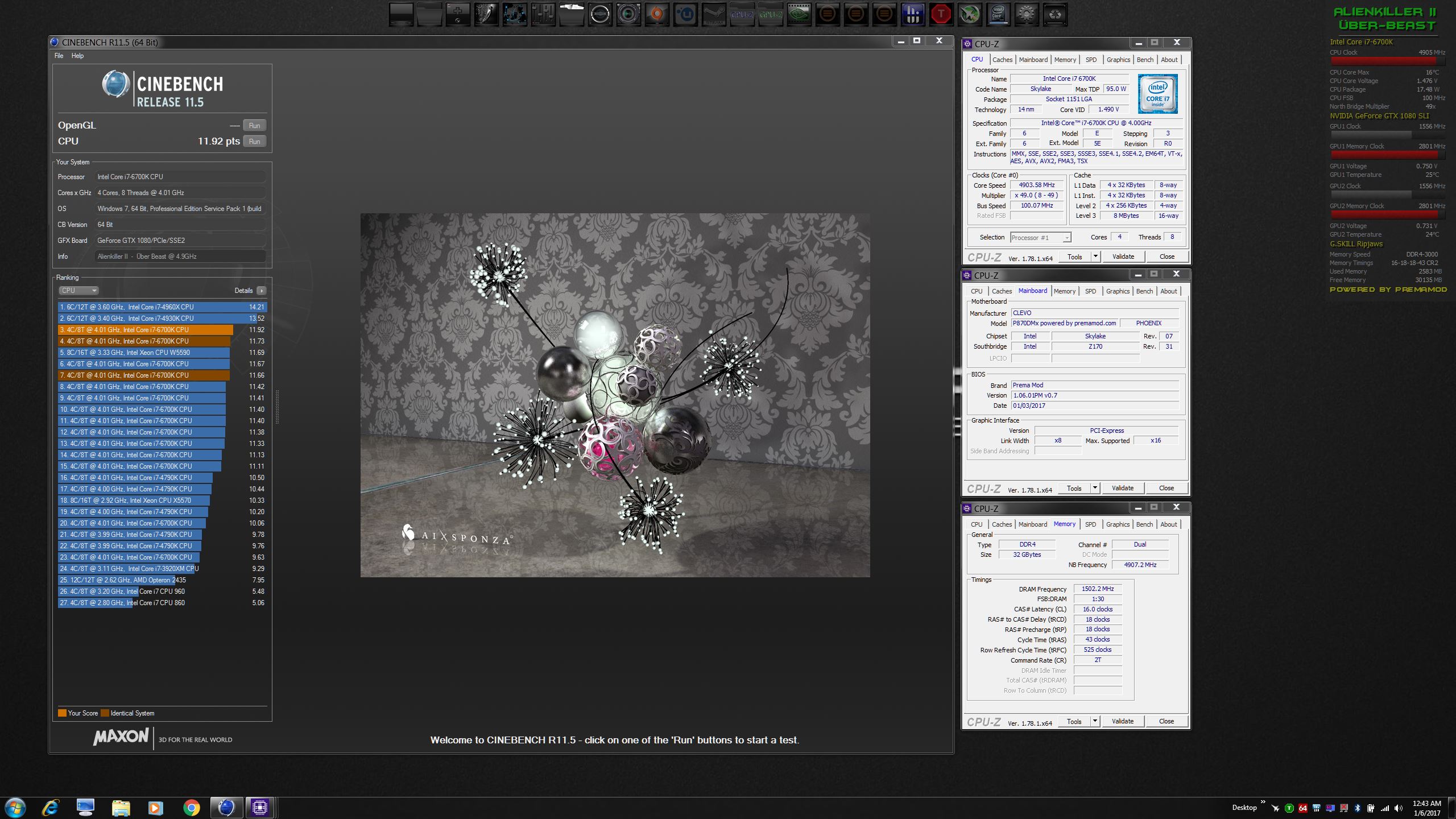The image size is (1456, 819).
Task: Click the camera lens dock icon
Action: coord(628,14)
